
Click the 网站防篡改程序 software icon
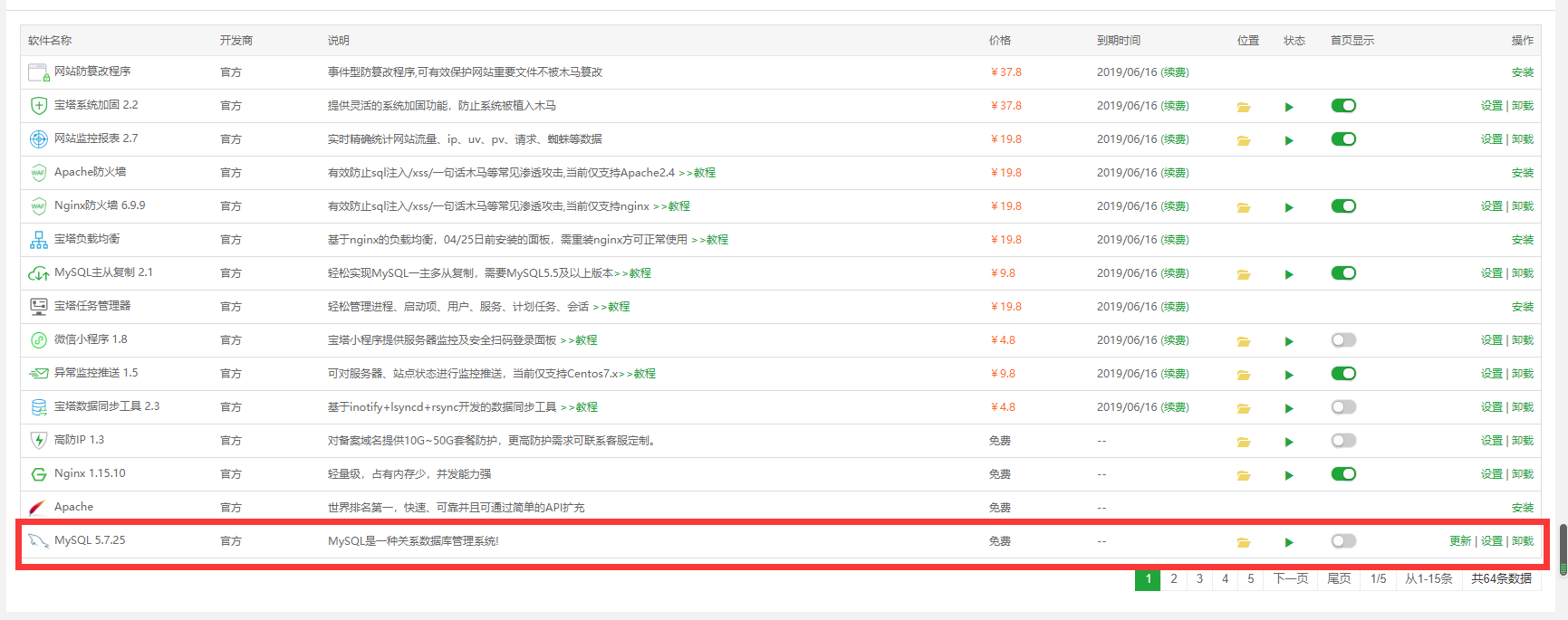coord(39,72)
